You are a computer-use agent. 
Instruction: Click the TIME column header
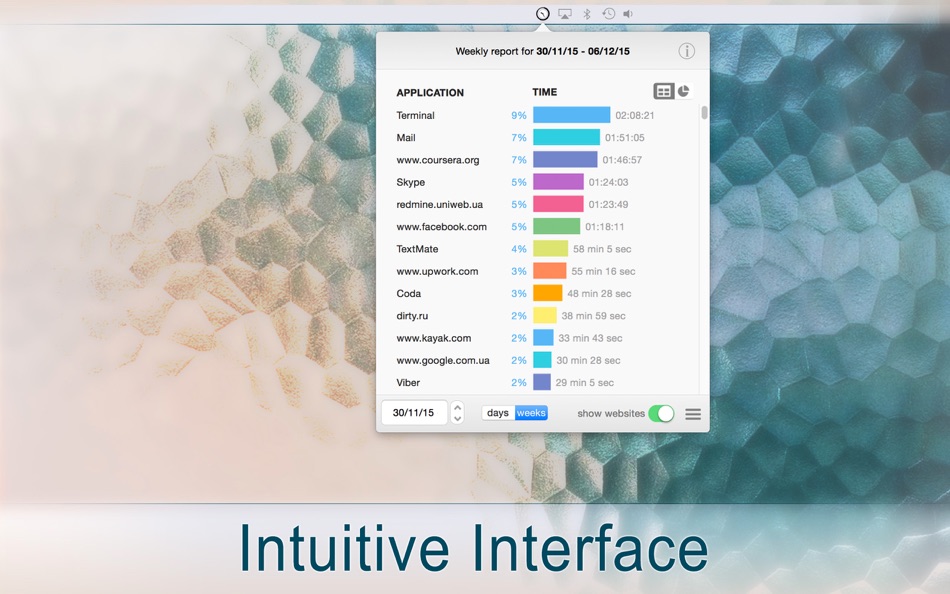click(x=545, y=92)
